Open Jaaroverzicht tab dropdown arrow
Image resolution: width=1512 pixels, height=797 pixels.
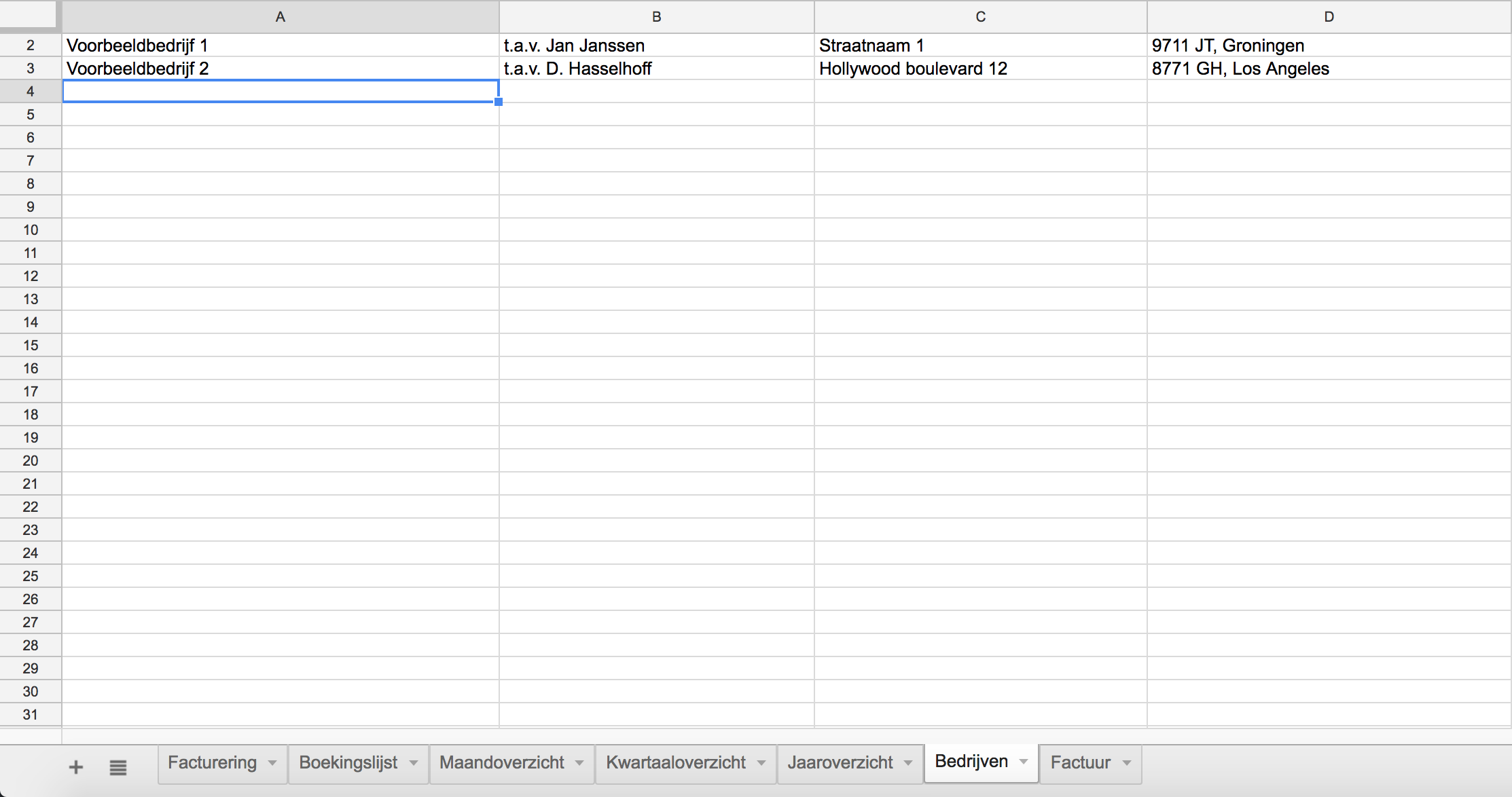point(908,763)
